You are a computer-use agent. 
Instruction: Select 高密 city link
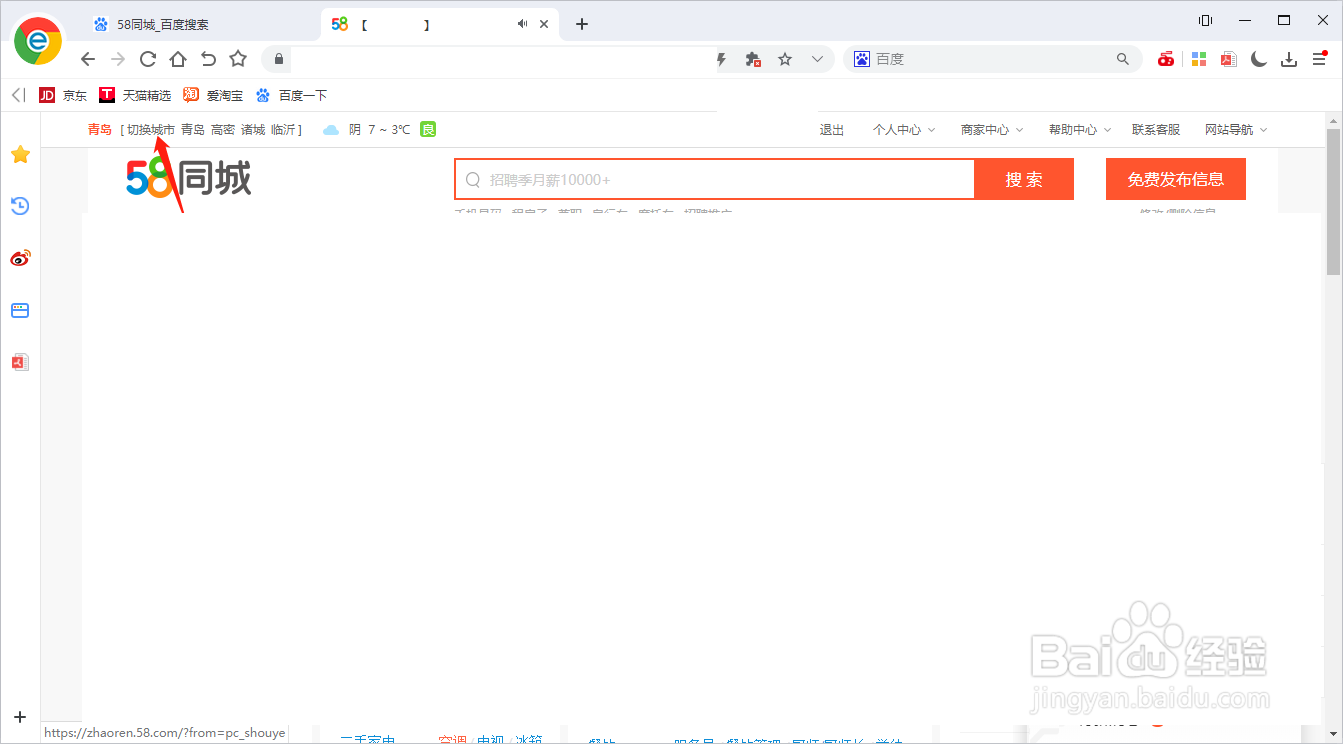[223, 130]
